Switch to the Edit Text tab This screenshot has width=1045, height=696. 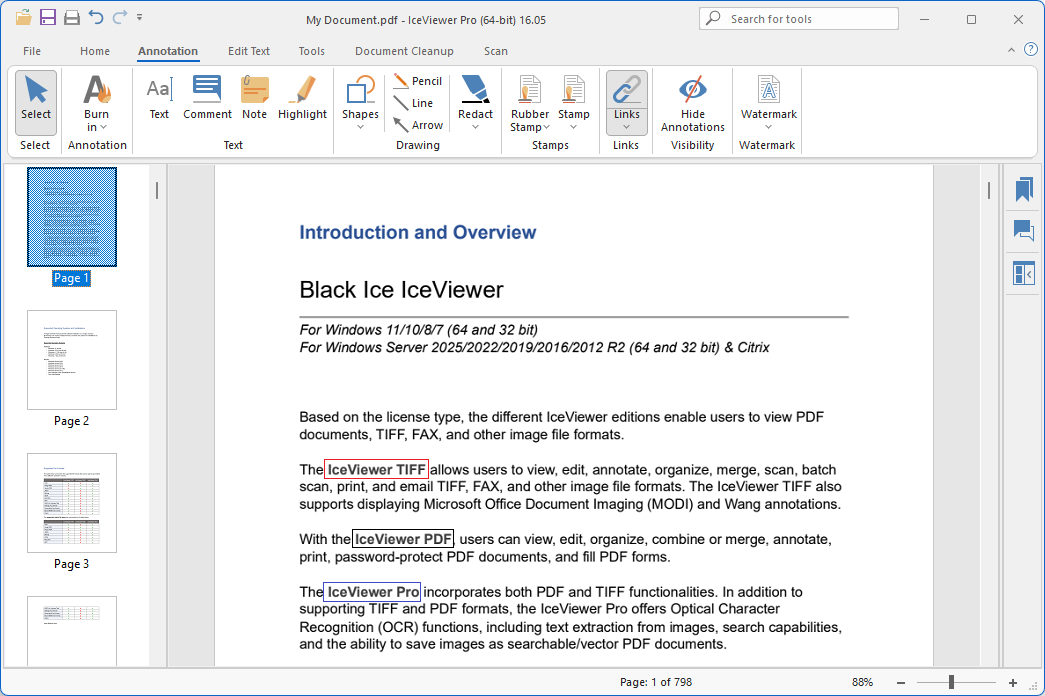249,51
